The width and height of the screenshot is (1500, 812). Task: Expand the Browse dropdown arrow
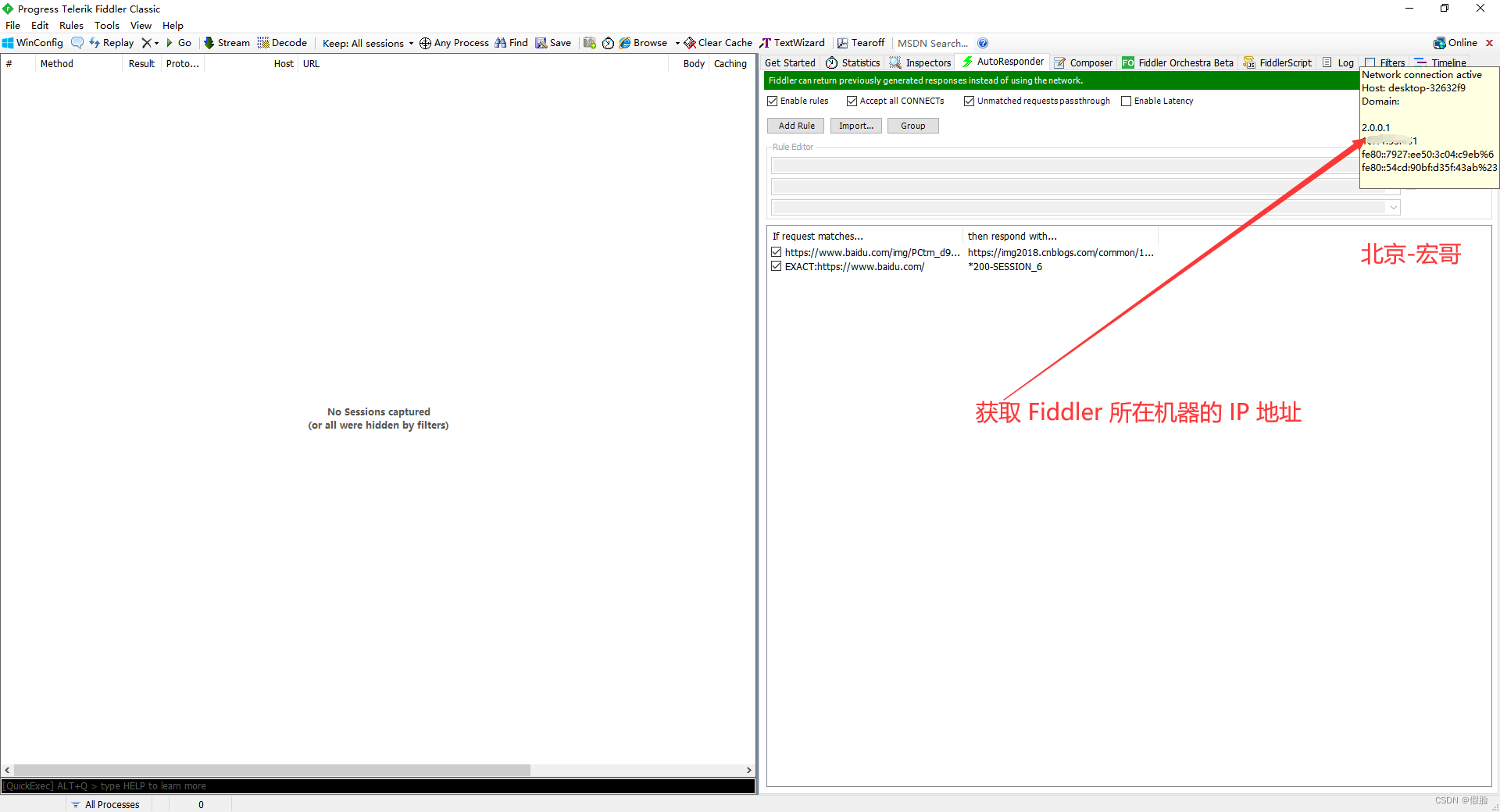click(x=677, y=43)
